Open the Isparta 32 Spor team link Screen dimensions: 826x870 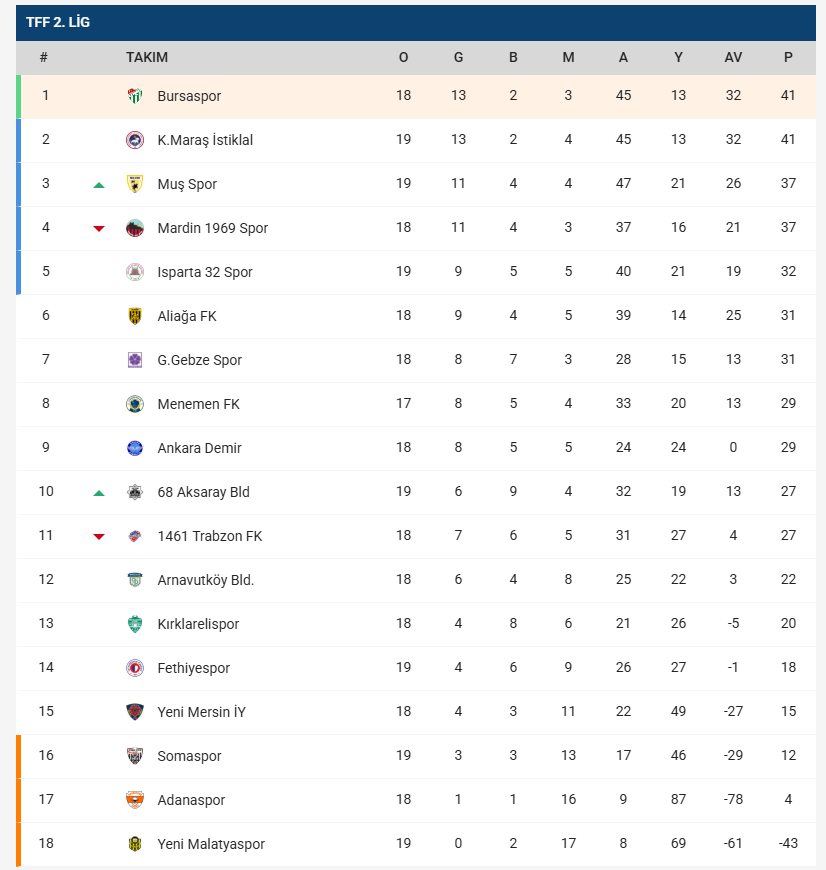coord(205,272)
